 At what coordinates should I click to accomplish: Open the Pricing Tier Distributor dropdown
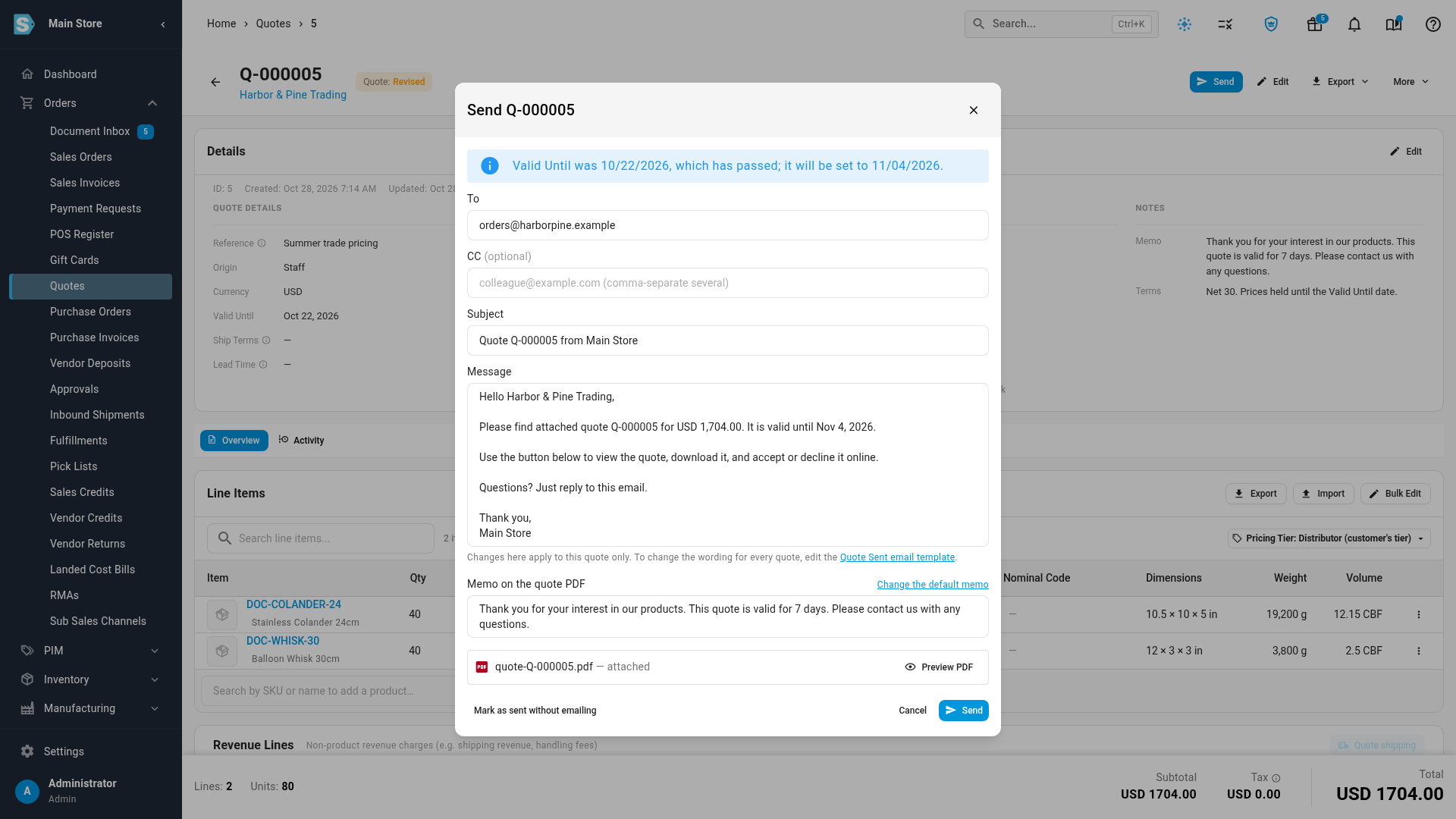coord(1329,538)
